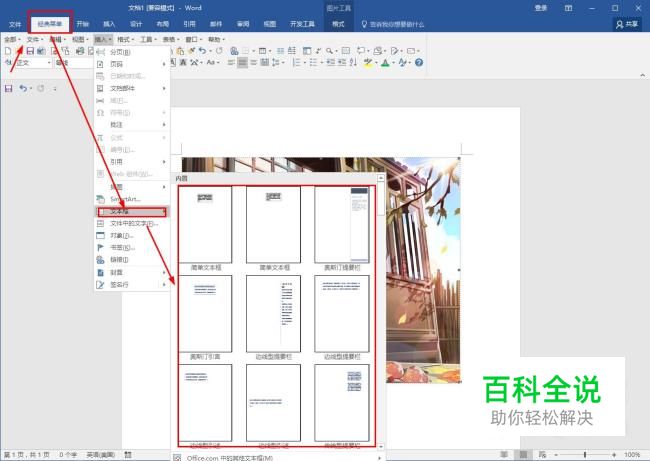Pick the 奥斯汀引言 text box thumbnail

(x=206, y=314)
